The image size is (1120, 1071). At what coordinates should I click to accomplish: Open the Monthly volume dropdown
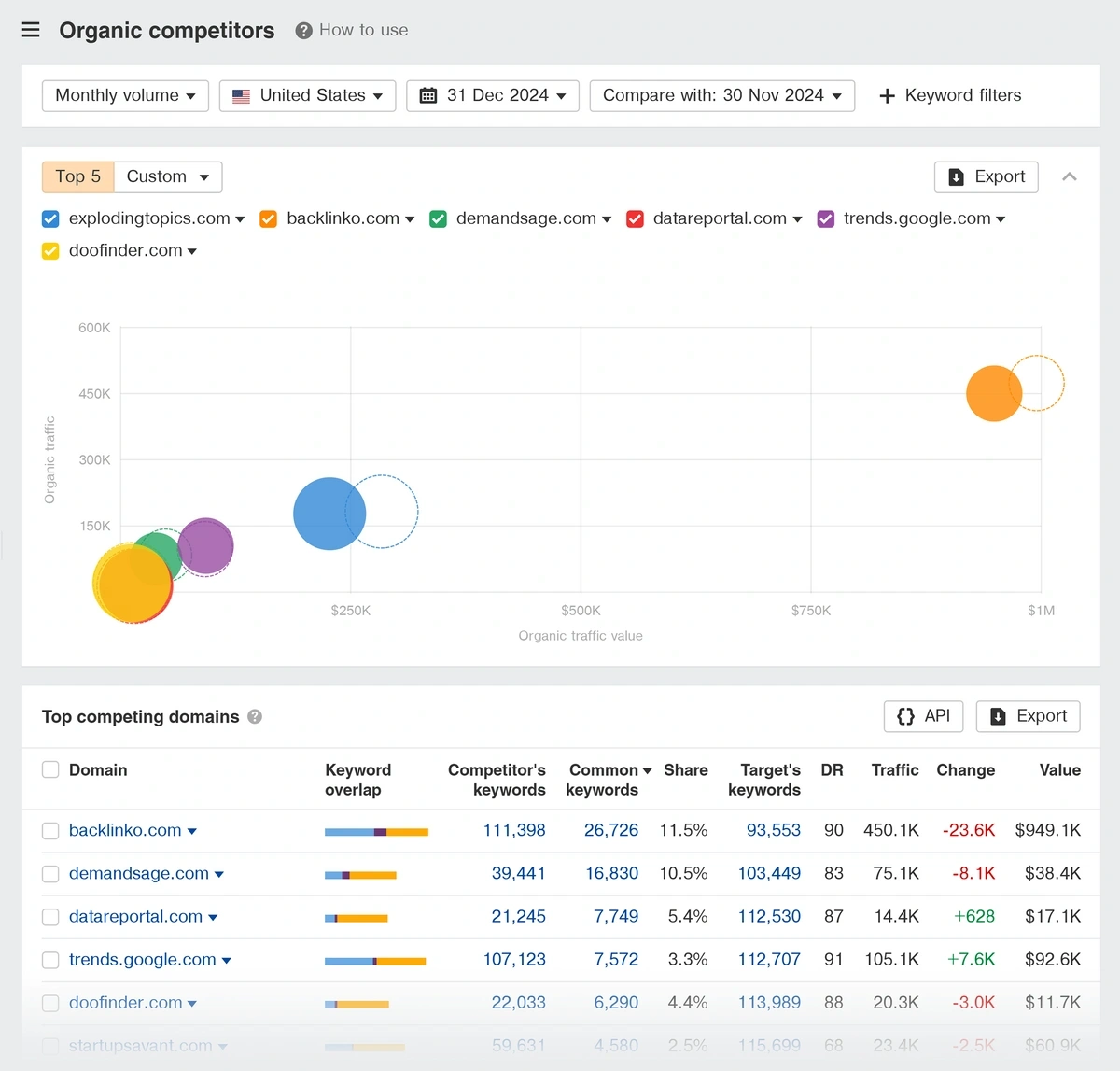tap(125, 95)
